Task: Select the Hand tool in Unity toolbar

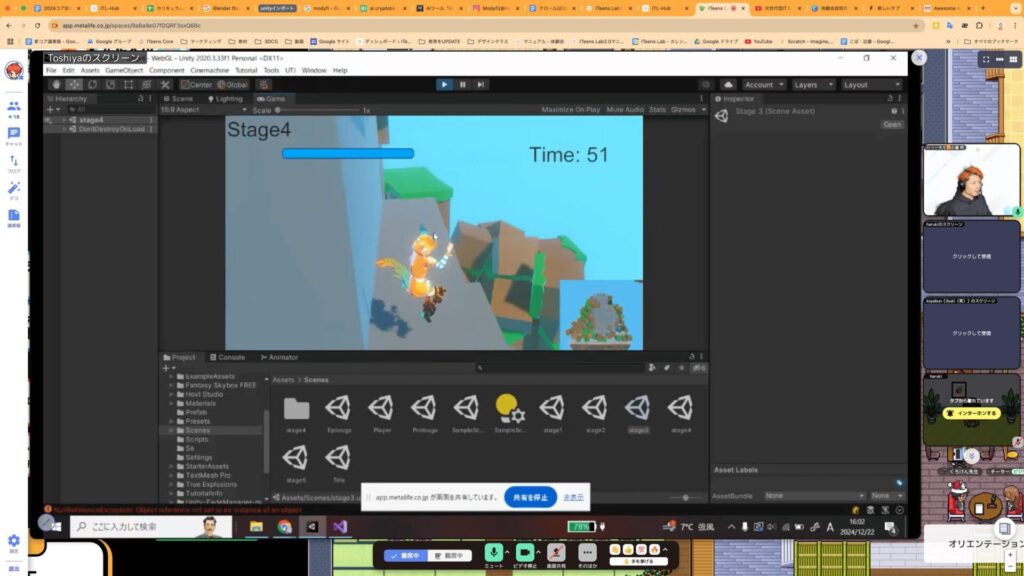Action: (x=56, y=85)
